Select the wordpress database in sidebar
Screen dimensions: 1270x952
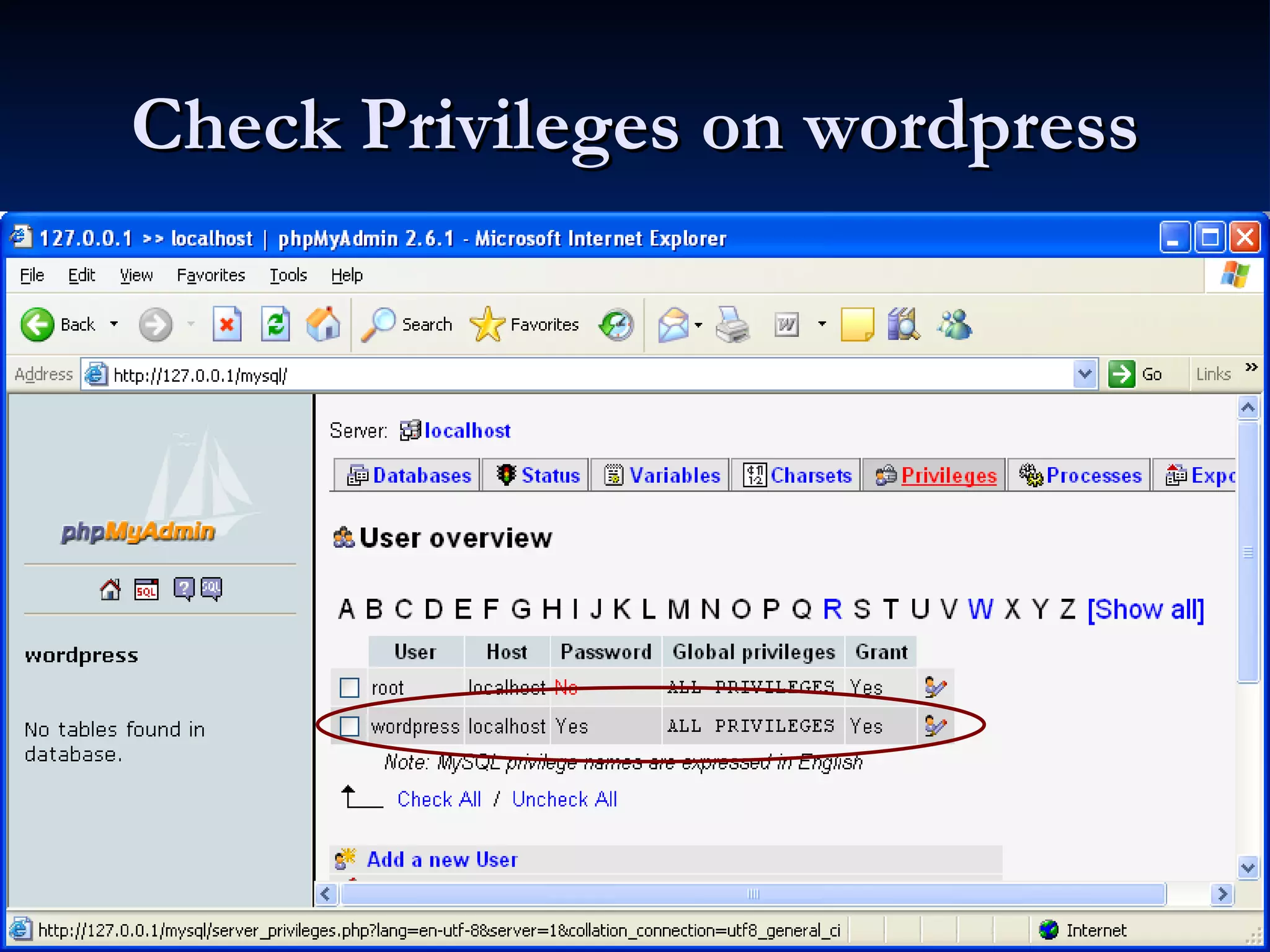(81, 656)
